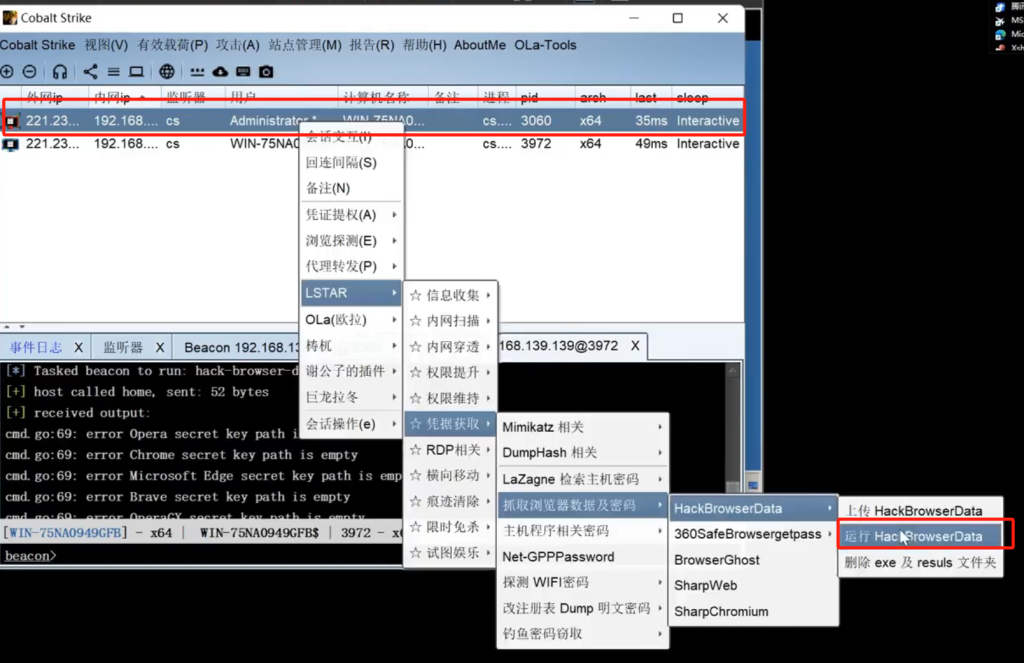Open the 攻击(A) menu
The image size is (1024, 663).
(238, 45)
